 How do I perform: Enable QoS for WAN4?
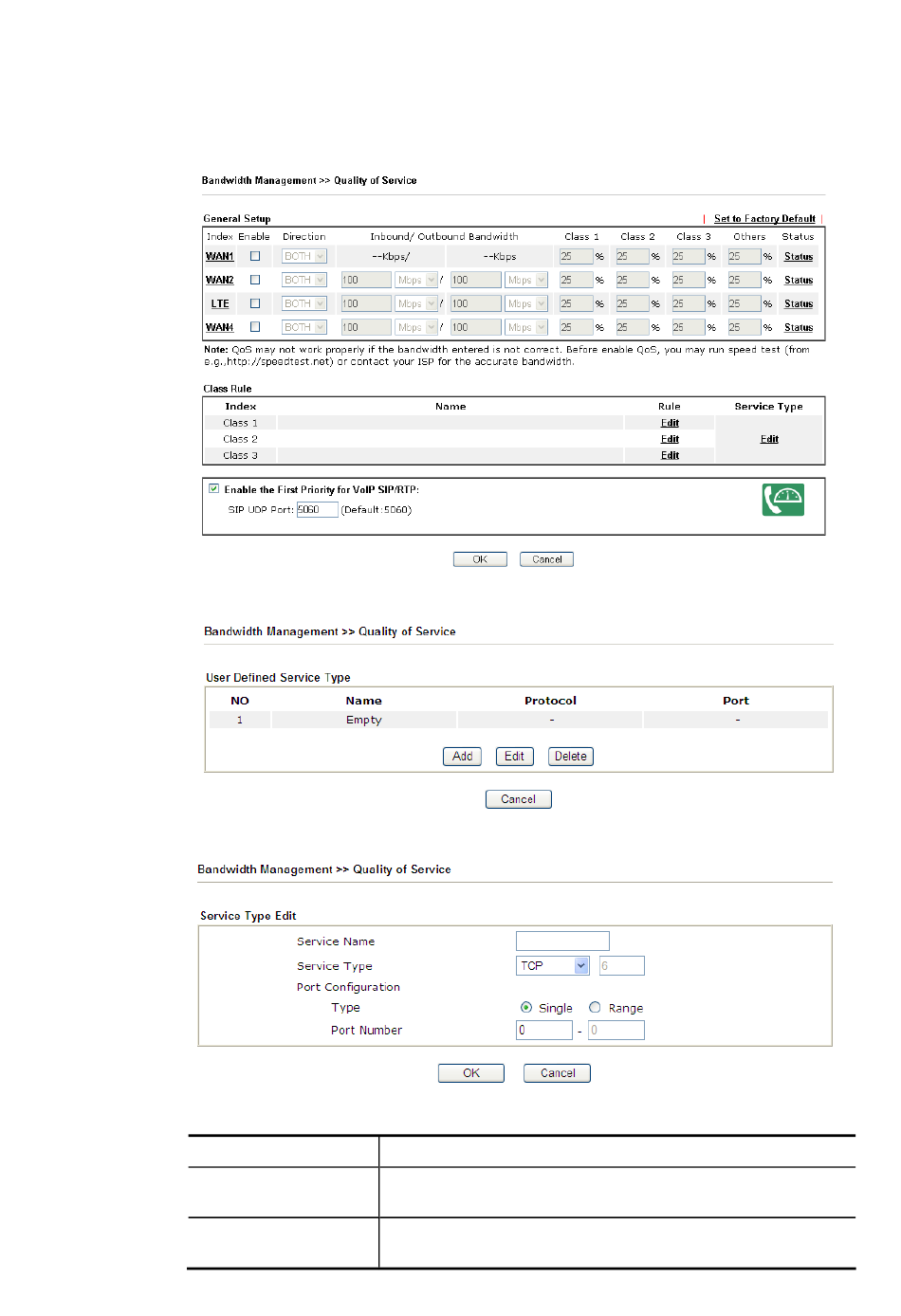click(x=255, y=327)
